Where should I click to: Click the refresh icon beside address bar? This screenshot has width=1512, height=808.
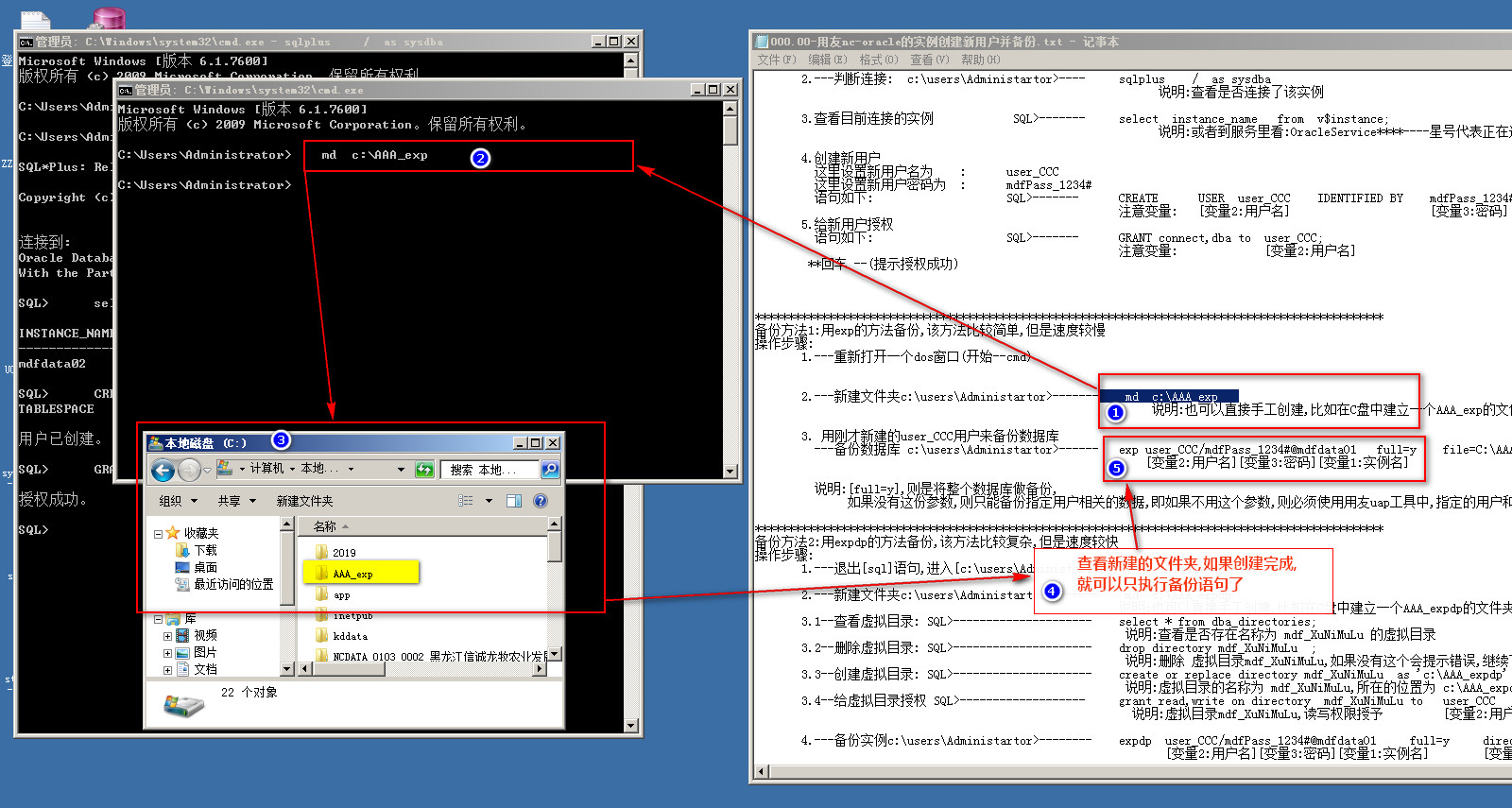[424, 470]
